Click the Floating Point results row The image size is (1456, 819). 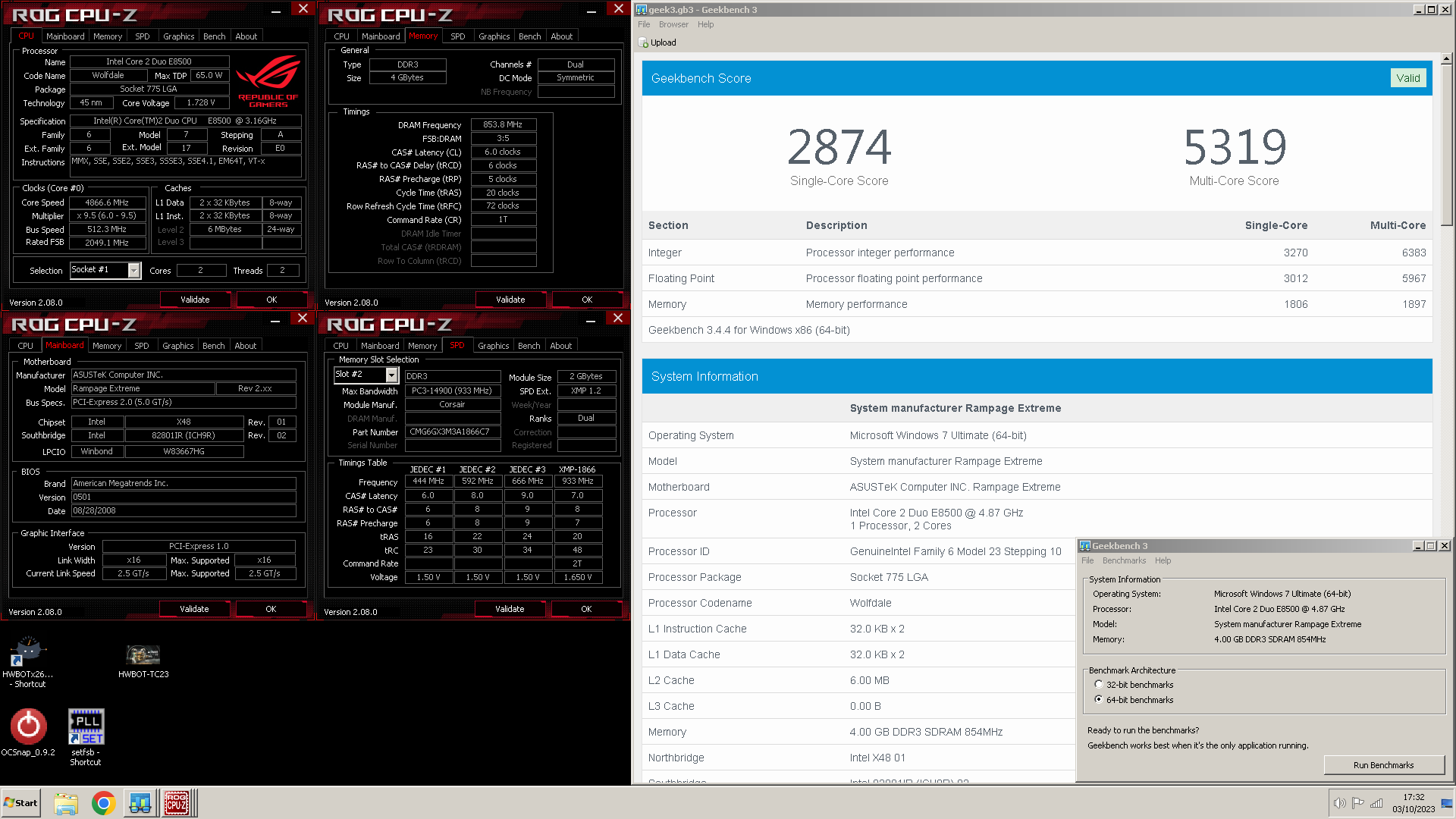1037,278
